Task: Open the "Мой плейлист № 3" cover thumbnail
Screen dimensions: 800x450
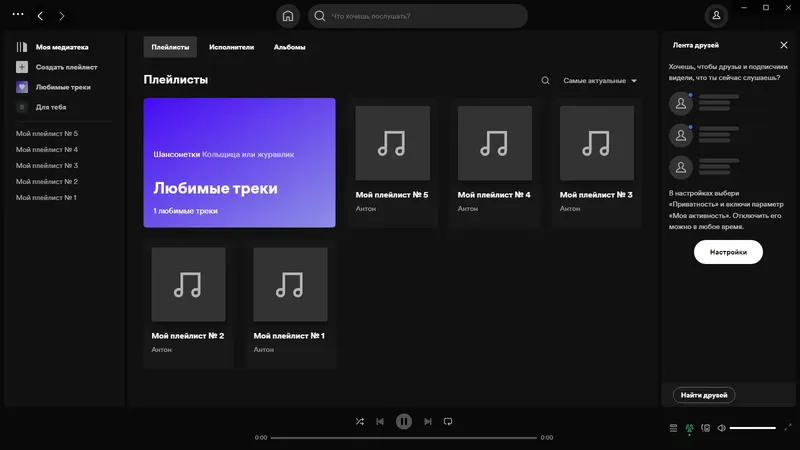Action: (597, 143)
